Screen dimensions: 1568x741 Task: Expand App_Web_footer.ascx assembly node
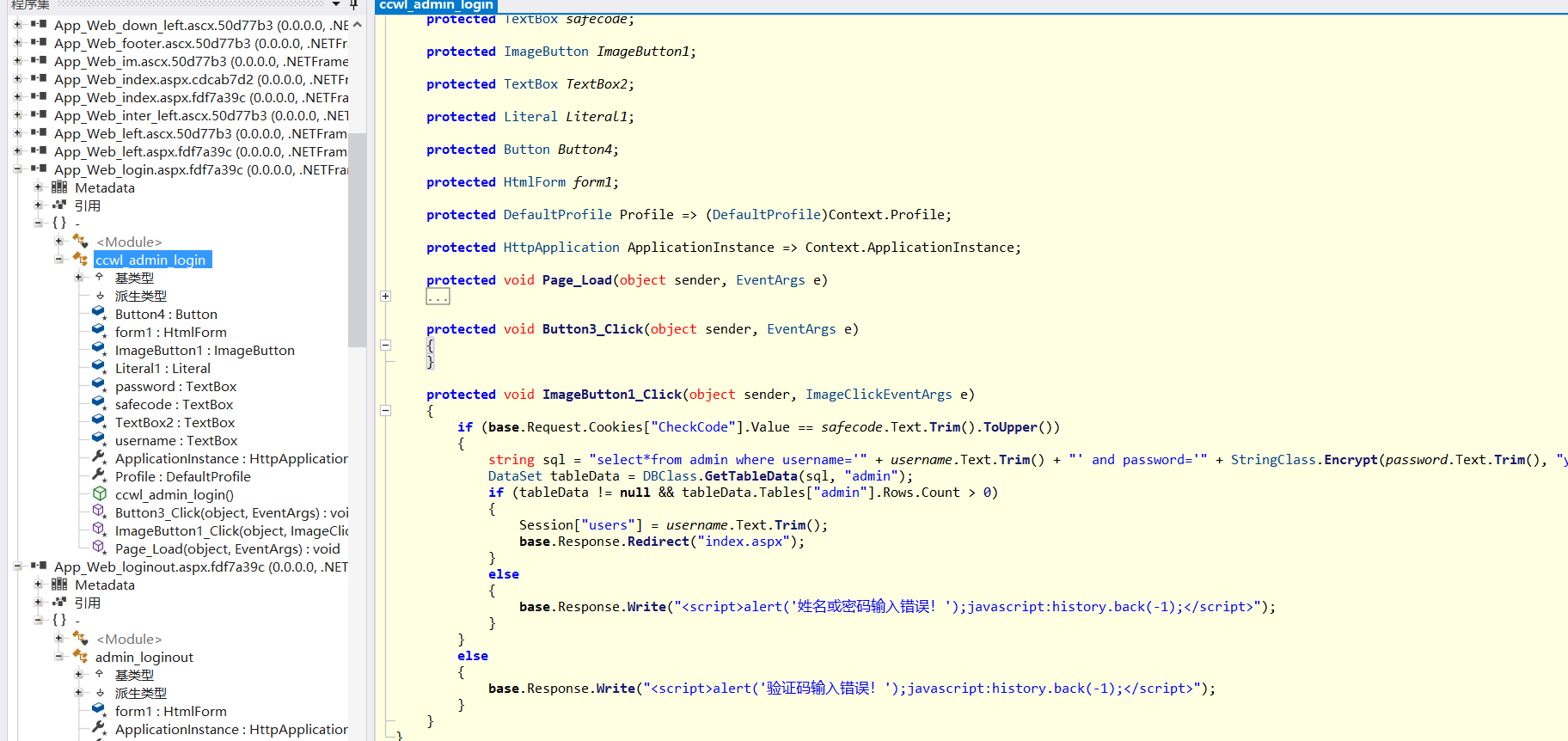(17, 43)
